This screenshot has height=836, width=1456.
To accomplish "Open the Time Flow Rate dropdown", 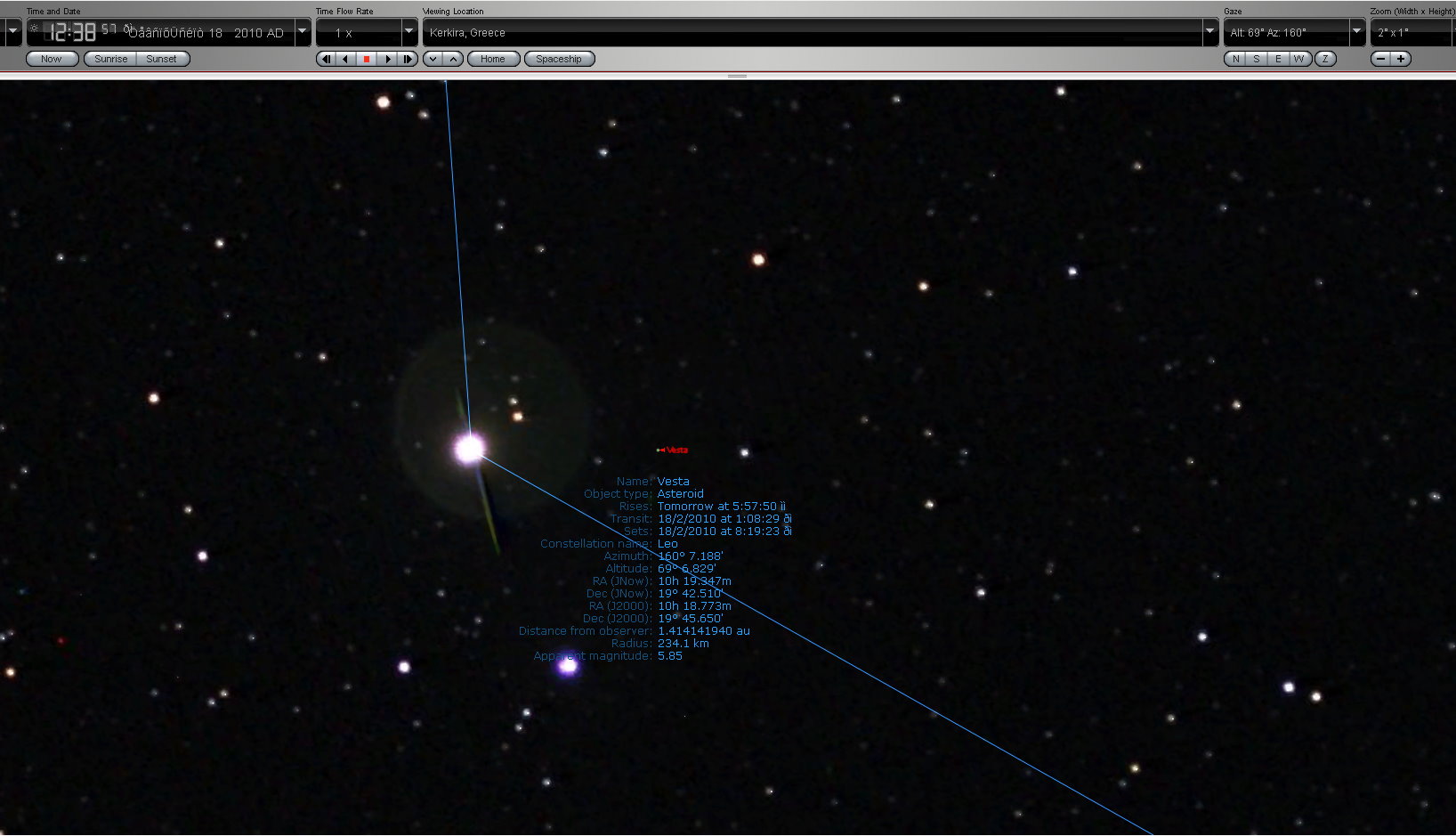I will 409,32.
